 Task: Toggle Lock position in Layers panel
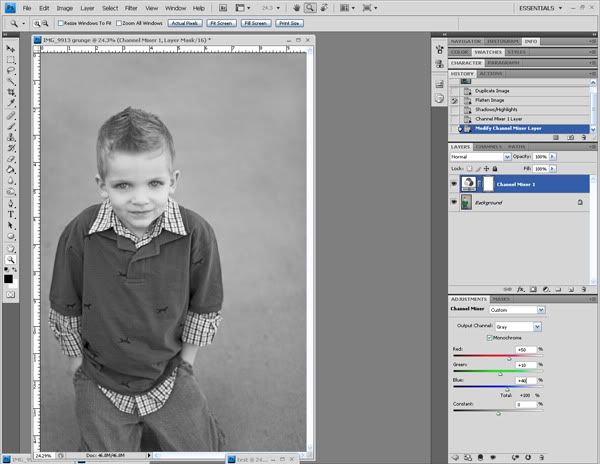point(486,169)
